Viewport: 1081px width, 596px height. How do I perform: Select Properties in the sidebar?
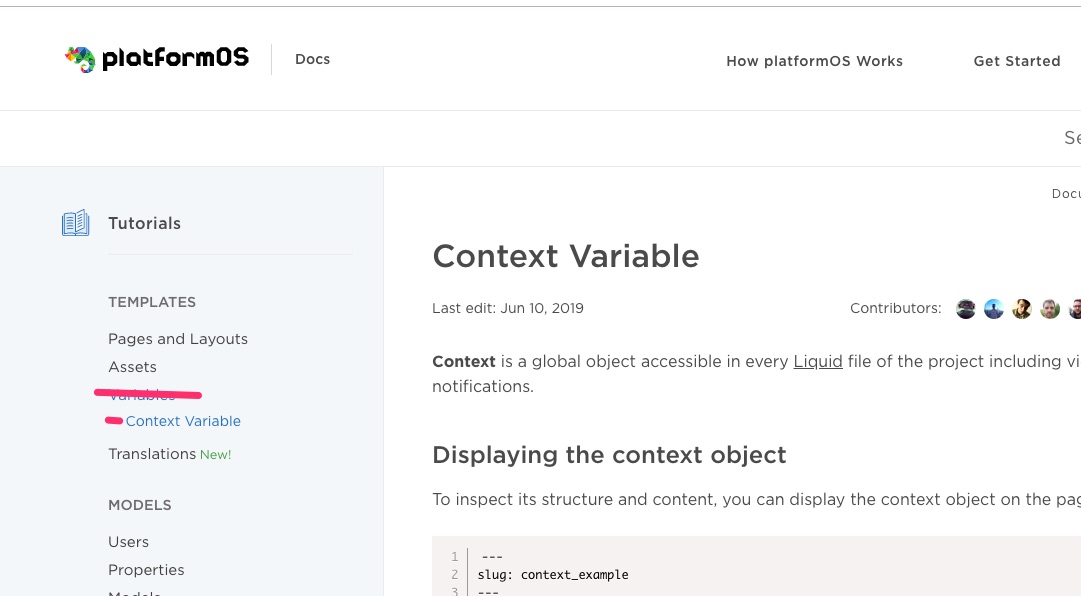(146, 570)
